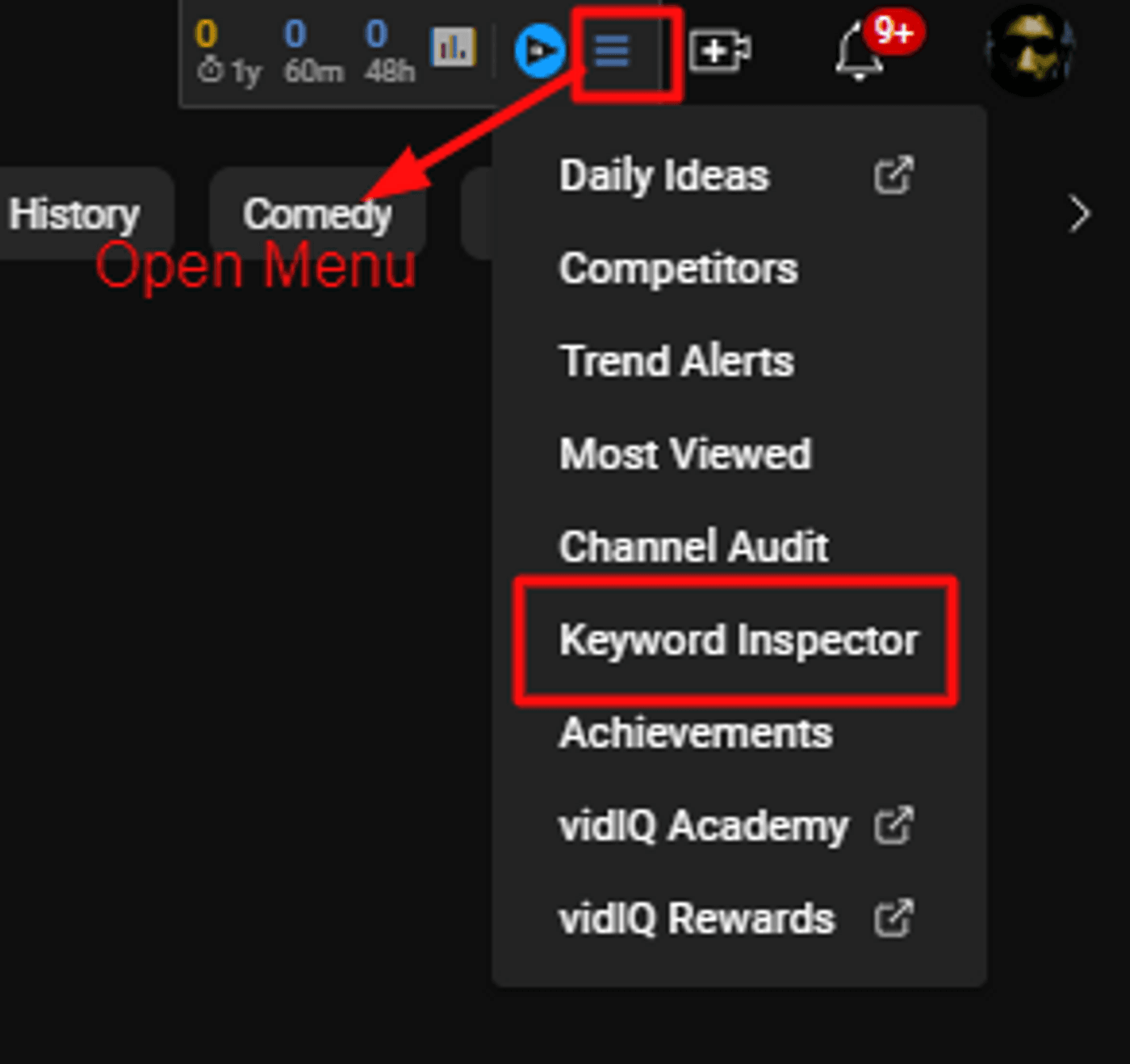Open the notifications bell

[x=860, y=53]
